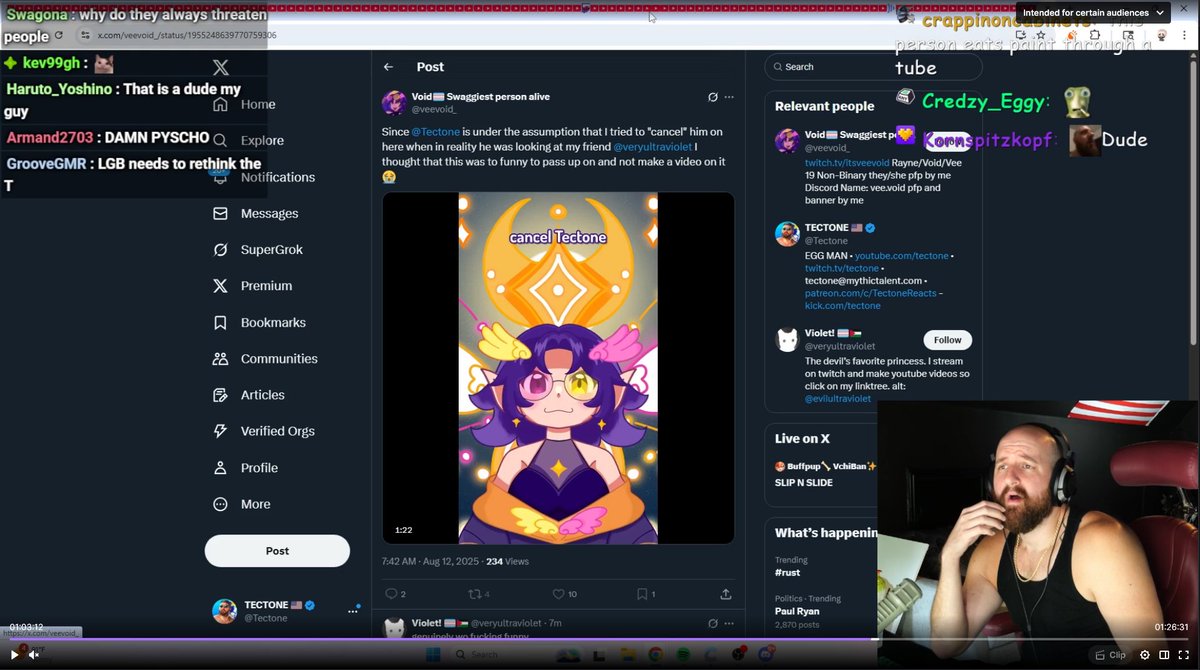1200x670 pixels.
Task: Click the Grok icon on Void's post
Action: 712,97
